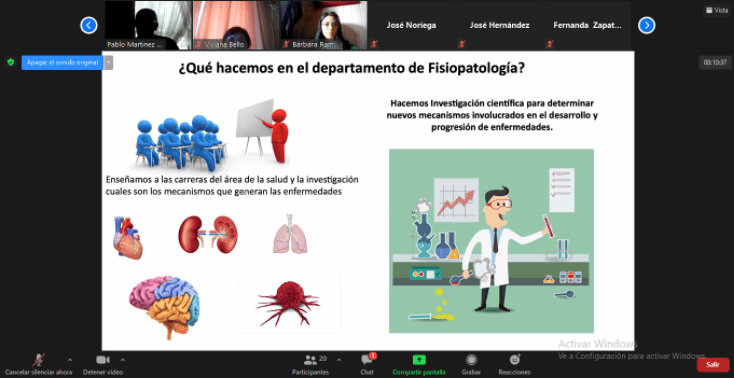Unmute microphone via Cancelar silenciar ahora
The height and width of the screenshot is (378, 734).
(x=38, y=360)
